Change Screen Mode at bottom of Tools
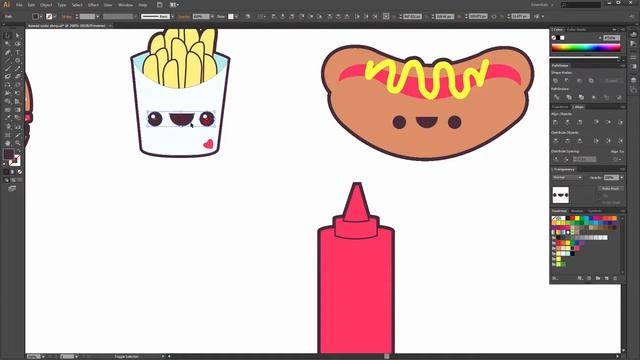Image resolution: width=640 pixels, height=360 pixels. (12, 189)
